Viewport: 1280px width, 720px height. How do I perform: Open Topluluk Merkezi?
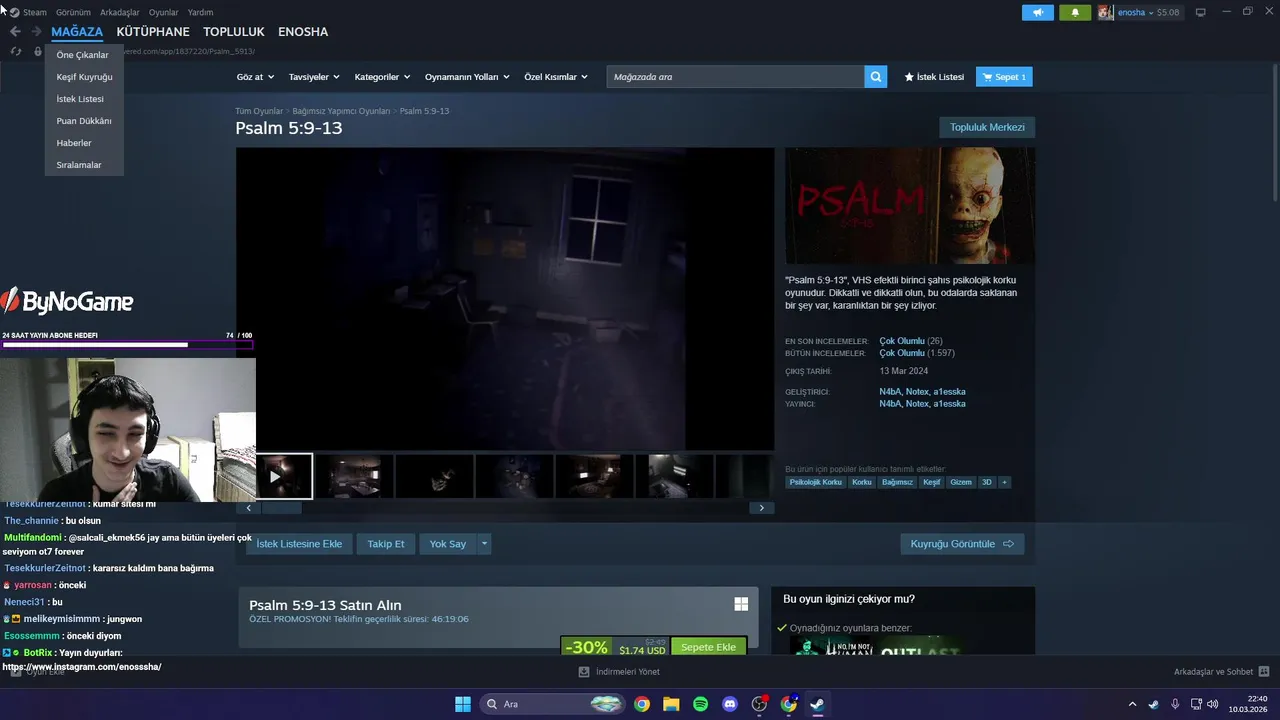coord(987,127)
